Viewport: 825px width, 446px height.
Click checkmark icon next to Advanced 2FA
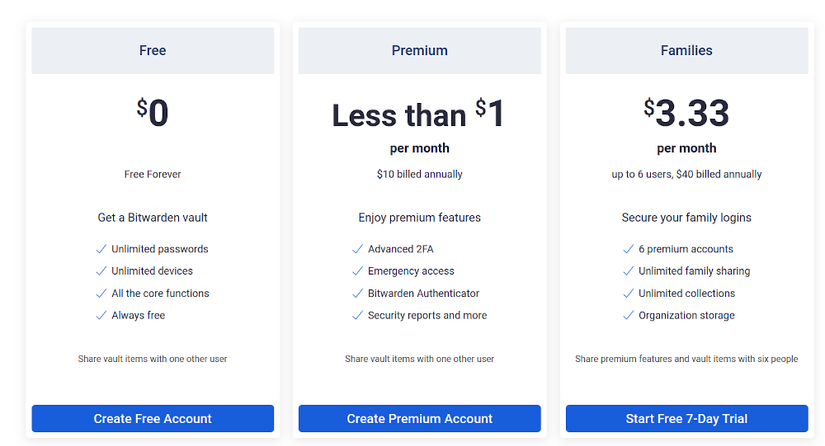pyautogui.click(x=357, y=249)
